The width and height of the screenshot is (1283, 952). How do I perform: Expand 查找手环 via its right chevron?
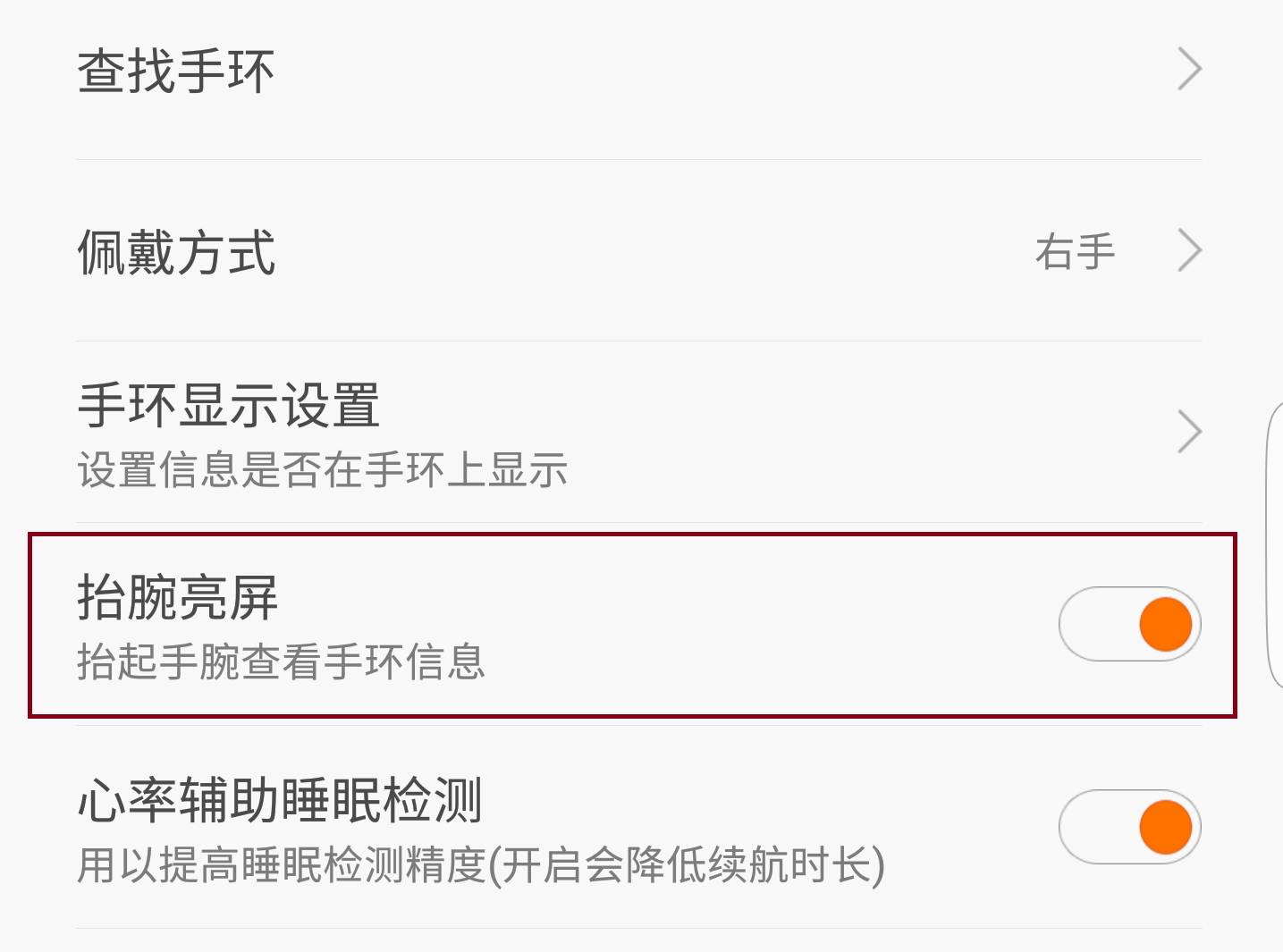(x=1188, y=70)
